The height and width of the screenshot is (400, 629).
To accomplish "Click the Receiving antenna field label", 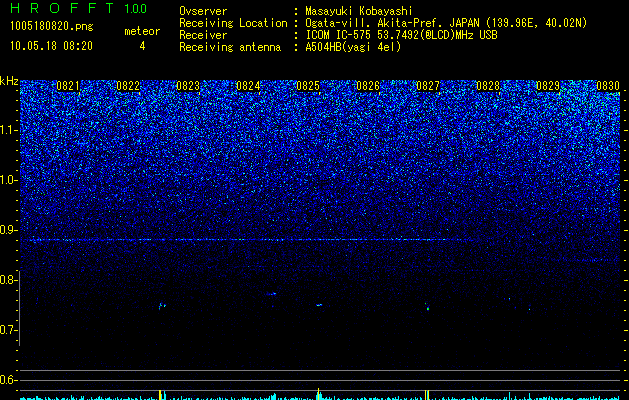I will click(x=230, y=47).
